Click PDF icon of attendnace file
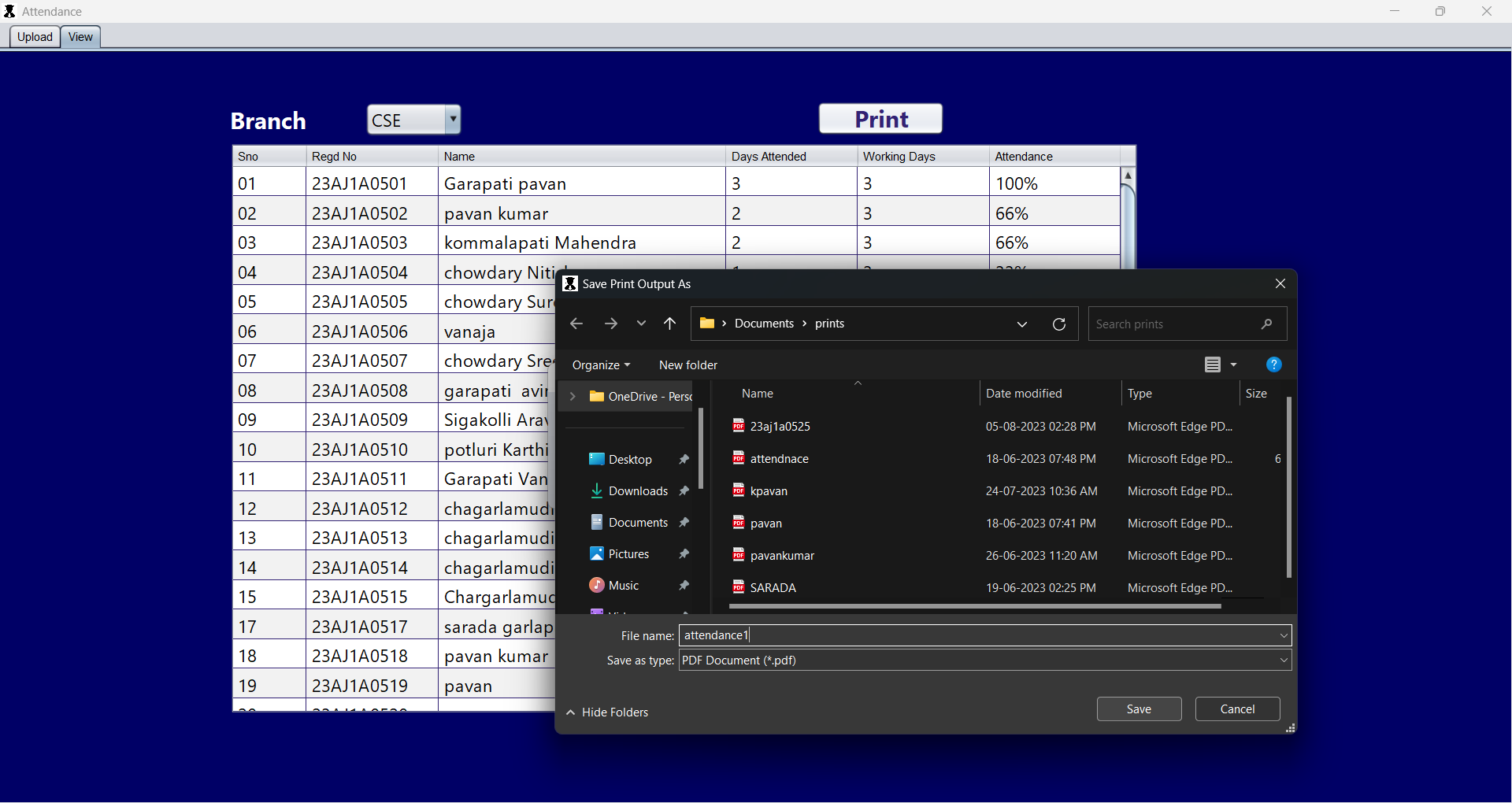The image size is (1512, 803). (739, 458)
